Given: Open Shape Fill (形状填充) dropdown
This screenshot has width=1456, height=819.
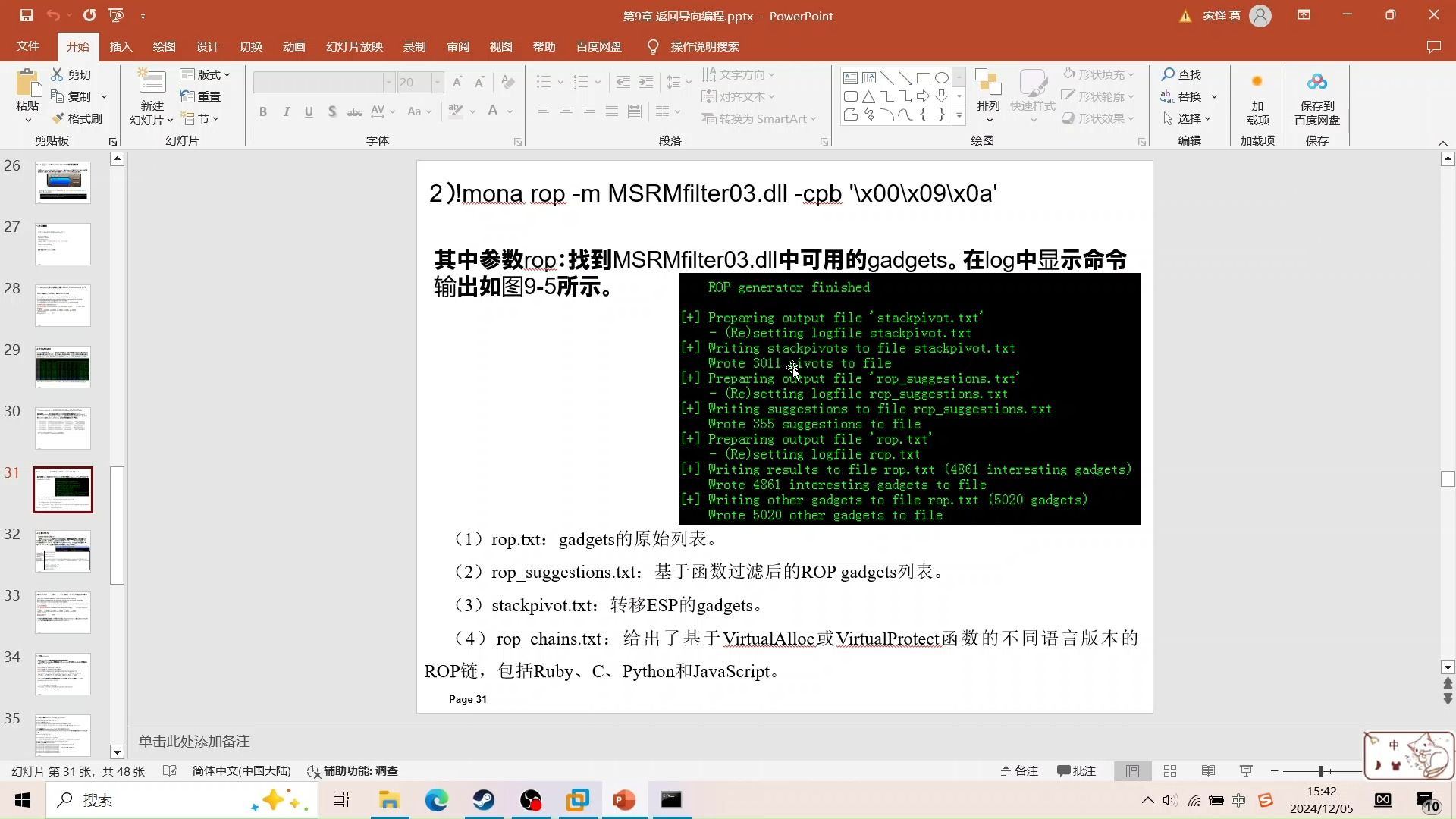Looking at the screenshot, I should click(1098, 74).
